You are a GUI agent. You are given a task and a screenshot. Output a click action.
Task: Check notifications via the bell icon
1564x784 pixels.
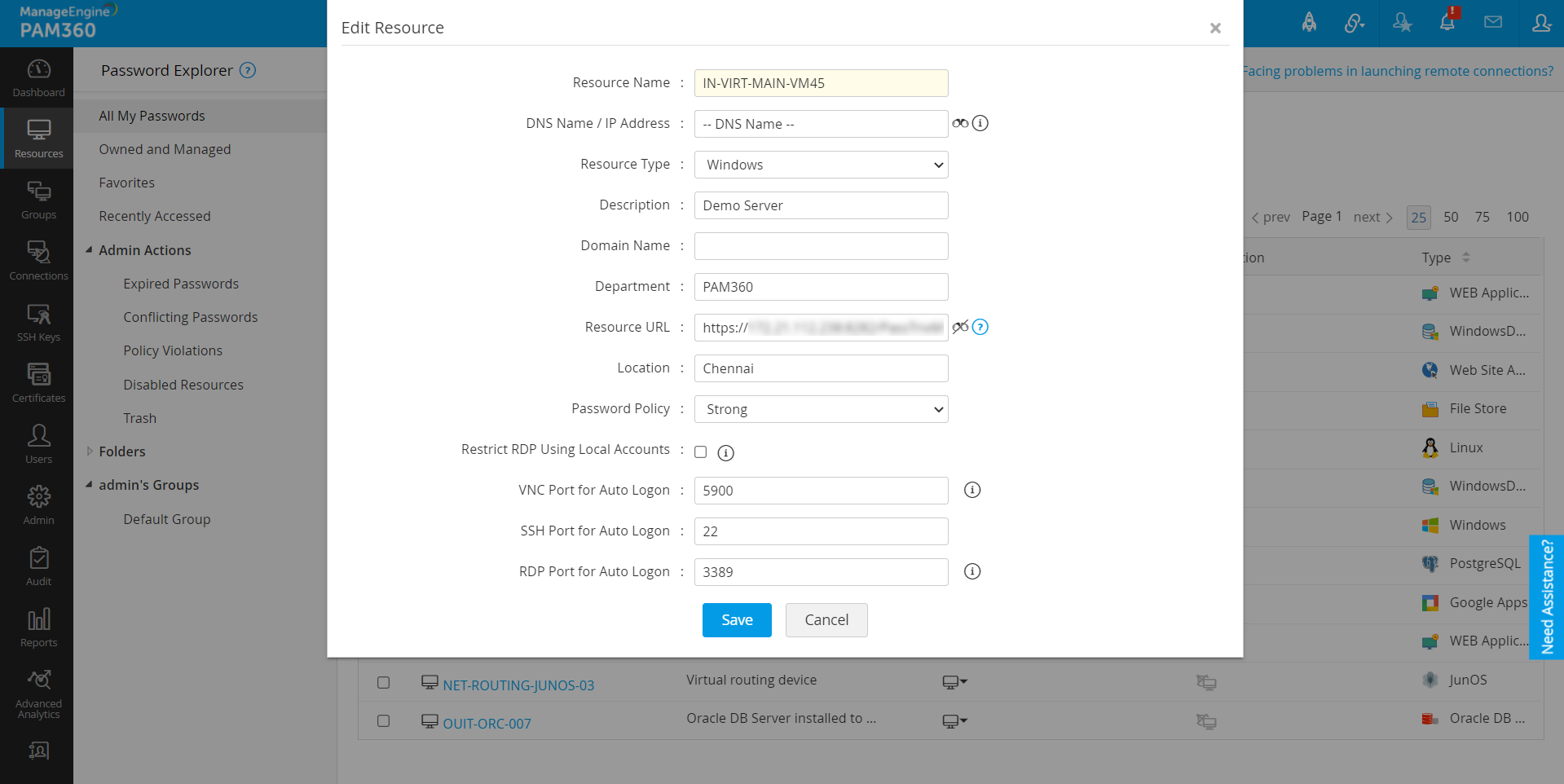tap(1447, 22)
